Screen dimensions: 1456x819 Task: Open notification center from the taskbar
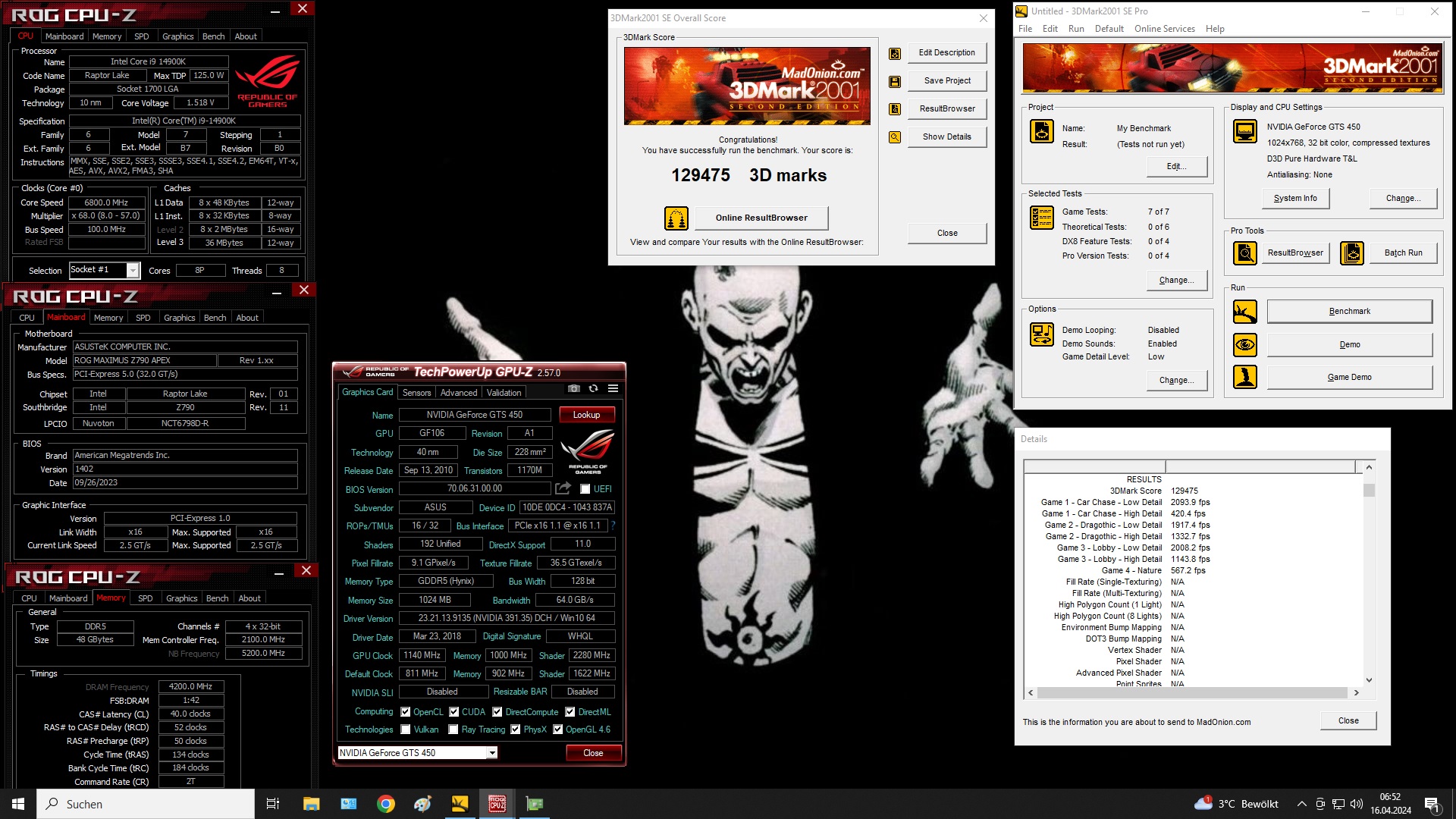1432,804
